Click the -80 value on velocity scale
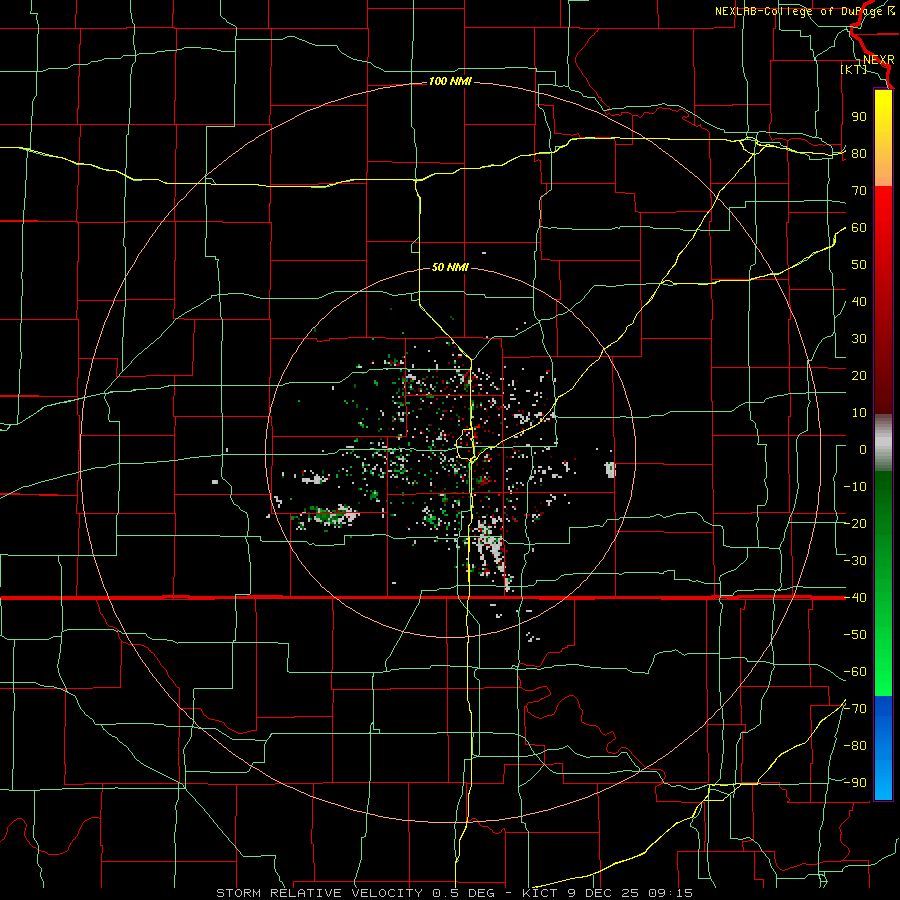 pos(855,746)
